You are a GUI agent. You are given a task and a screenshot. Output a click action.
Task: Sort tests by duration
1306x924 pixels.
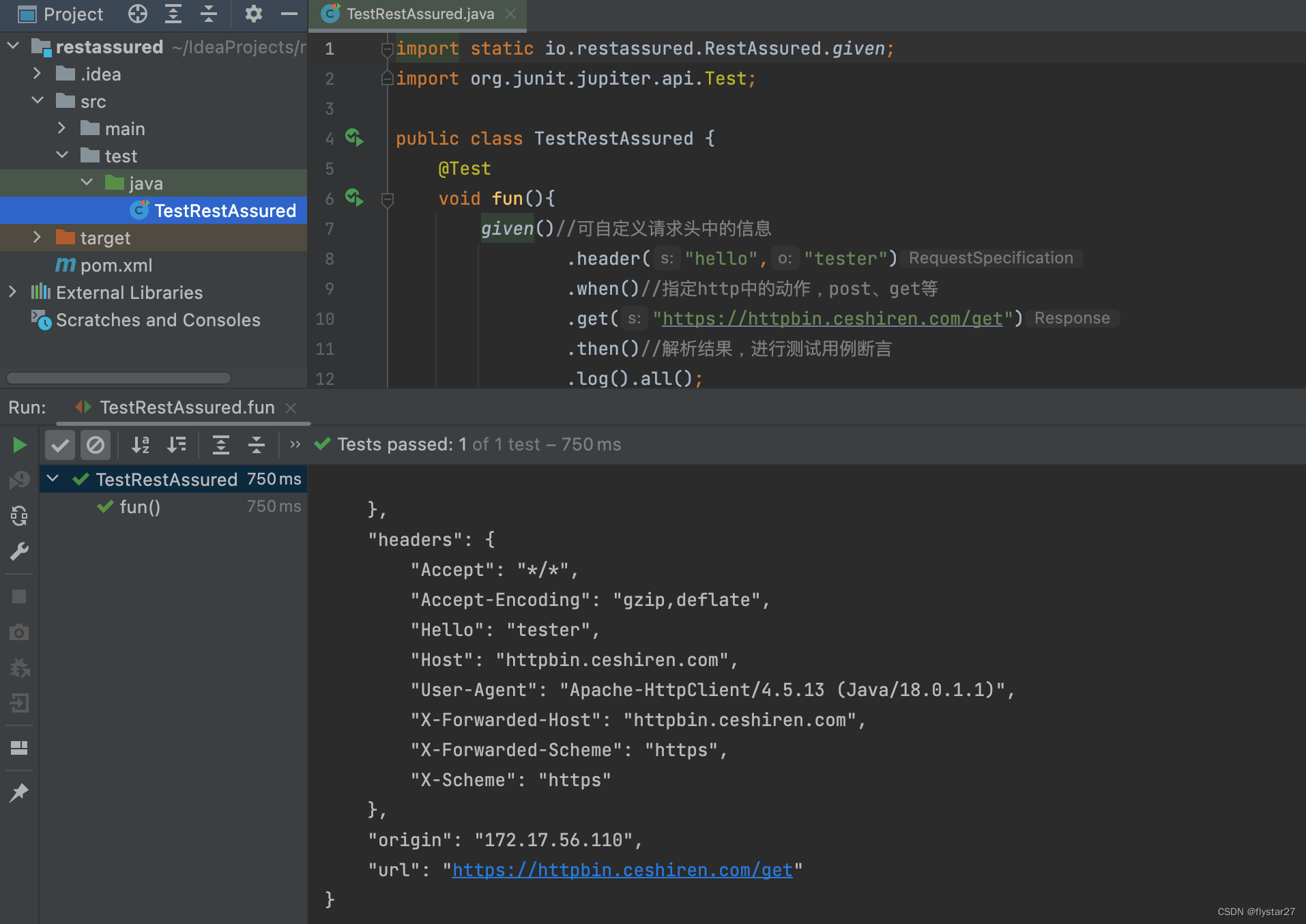[177, 445]
